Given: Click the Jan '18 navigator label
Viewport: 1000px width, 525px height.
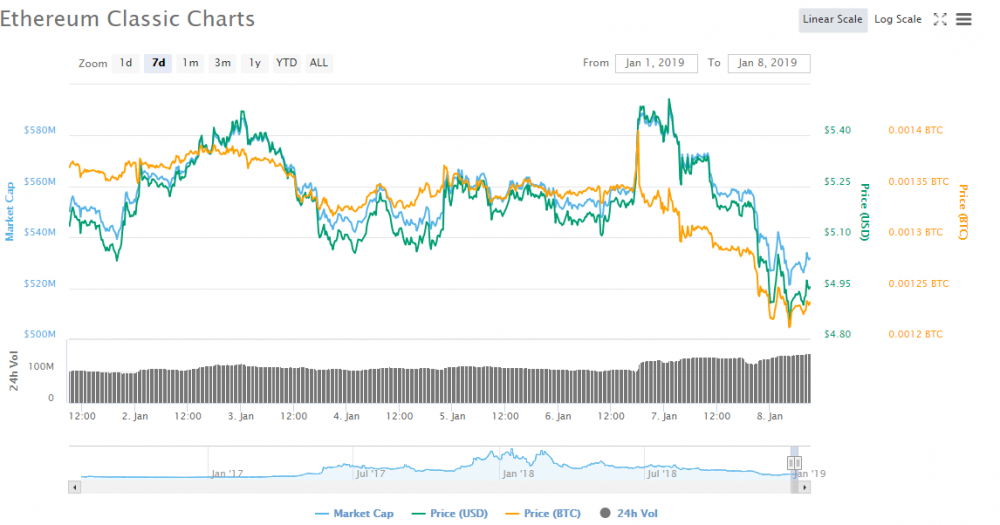Looking at the screenshot, I should click(518, 474).
